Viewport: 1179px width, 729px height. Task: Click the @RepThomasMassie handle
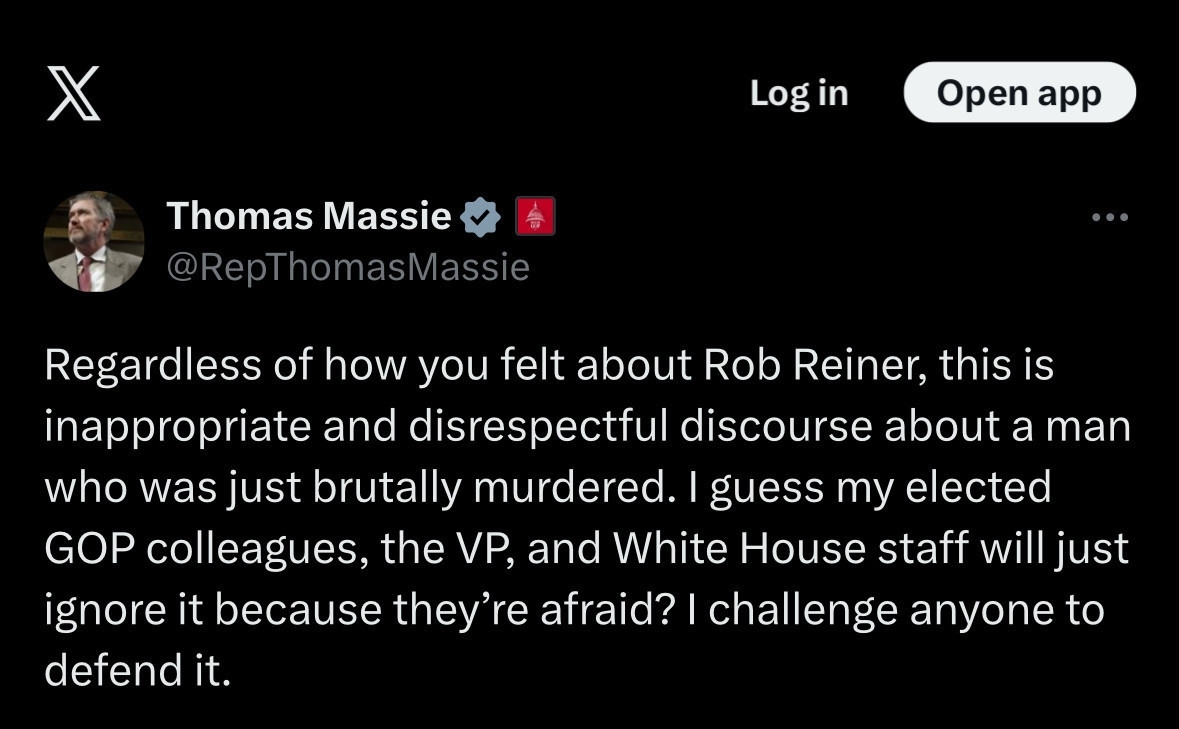point(347,267)
